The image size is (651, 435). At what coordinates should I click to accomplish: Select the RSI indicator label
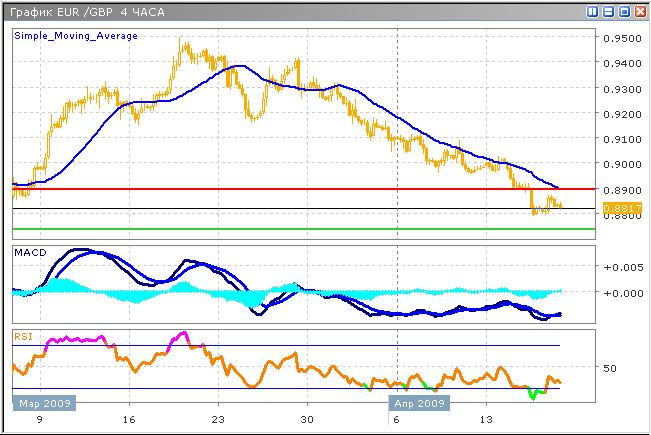tap(22, 338)
